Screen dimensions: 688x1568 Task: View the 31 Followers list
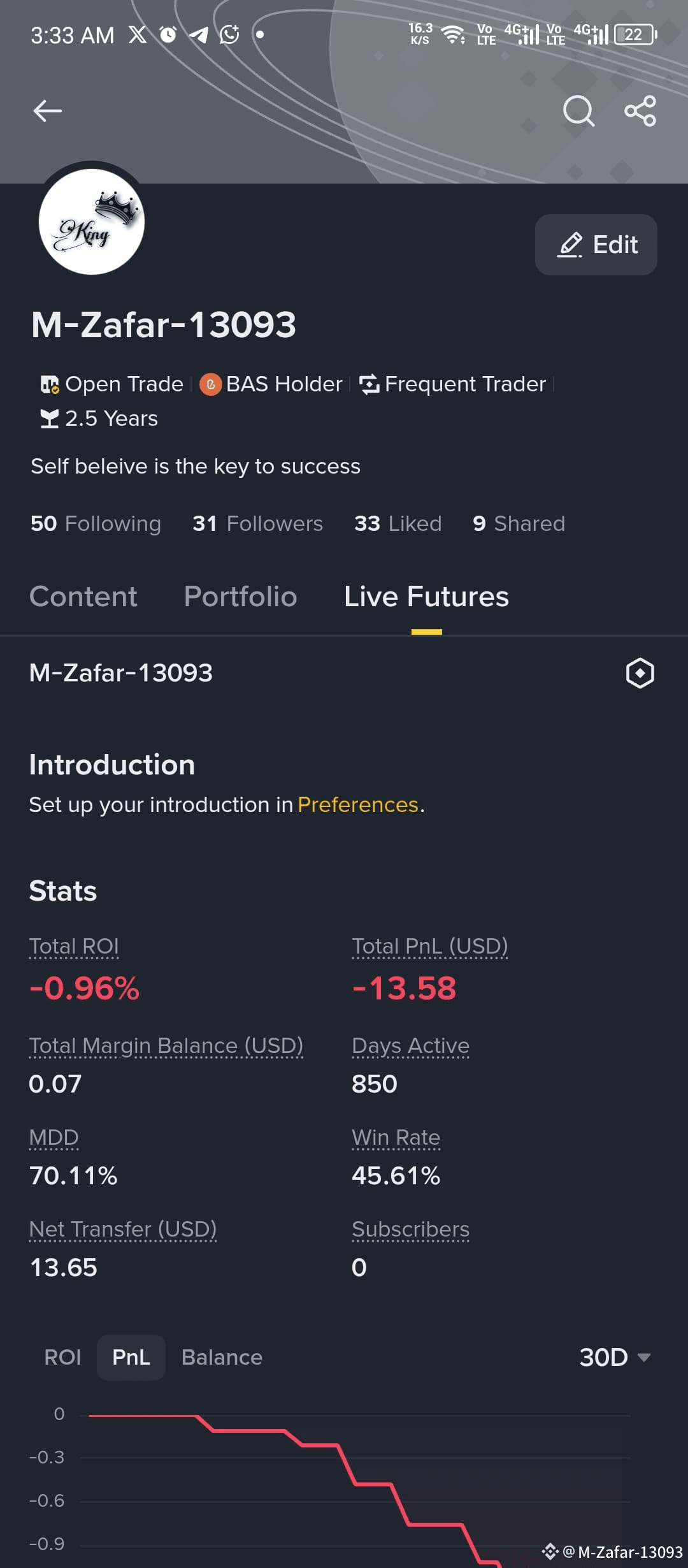[x=257, y=523]
